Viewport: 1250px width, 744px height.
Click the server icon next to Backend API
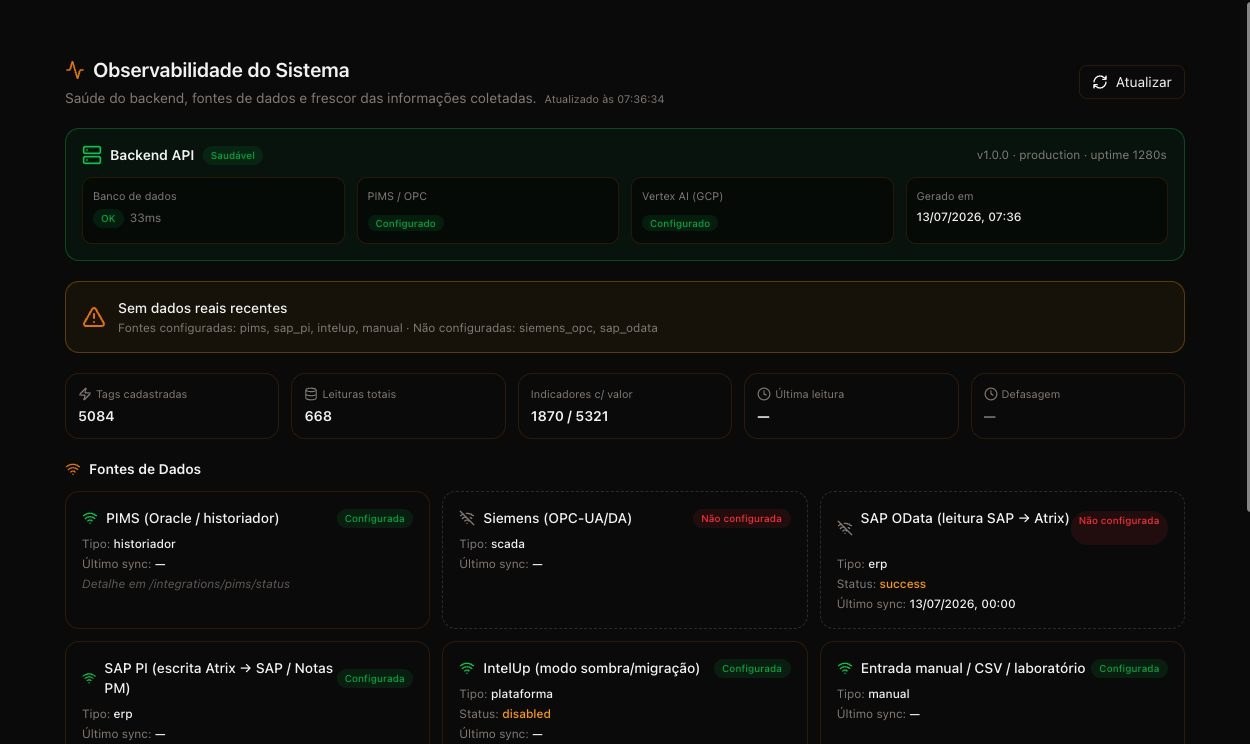click(92, 155)
